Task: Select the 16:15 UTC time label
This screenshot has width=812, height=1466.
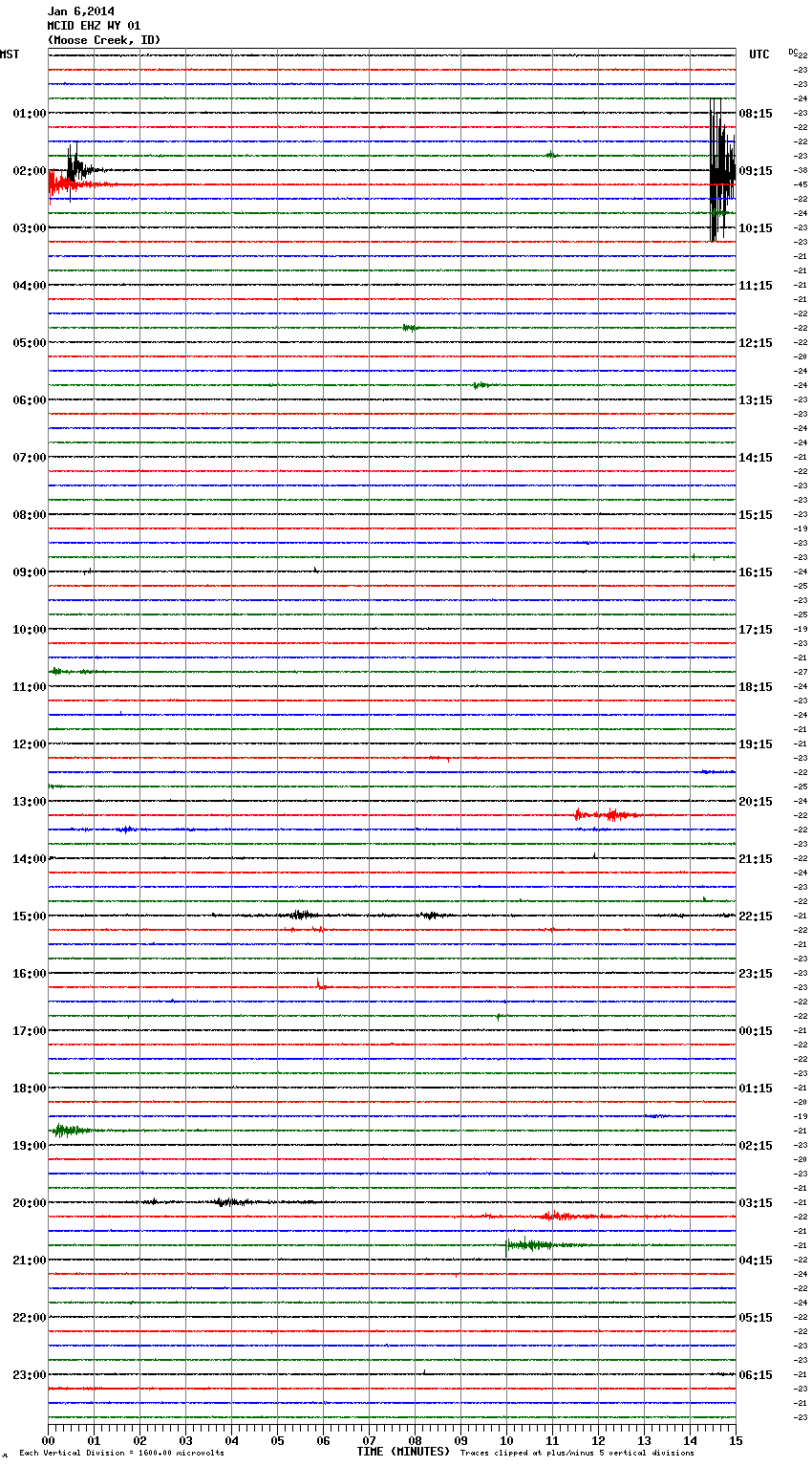Action: point(756,571)
